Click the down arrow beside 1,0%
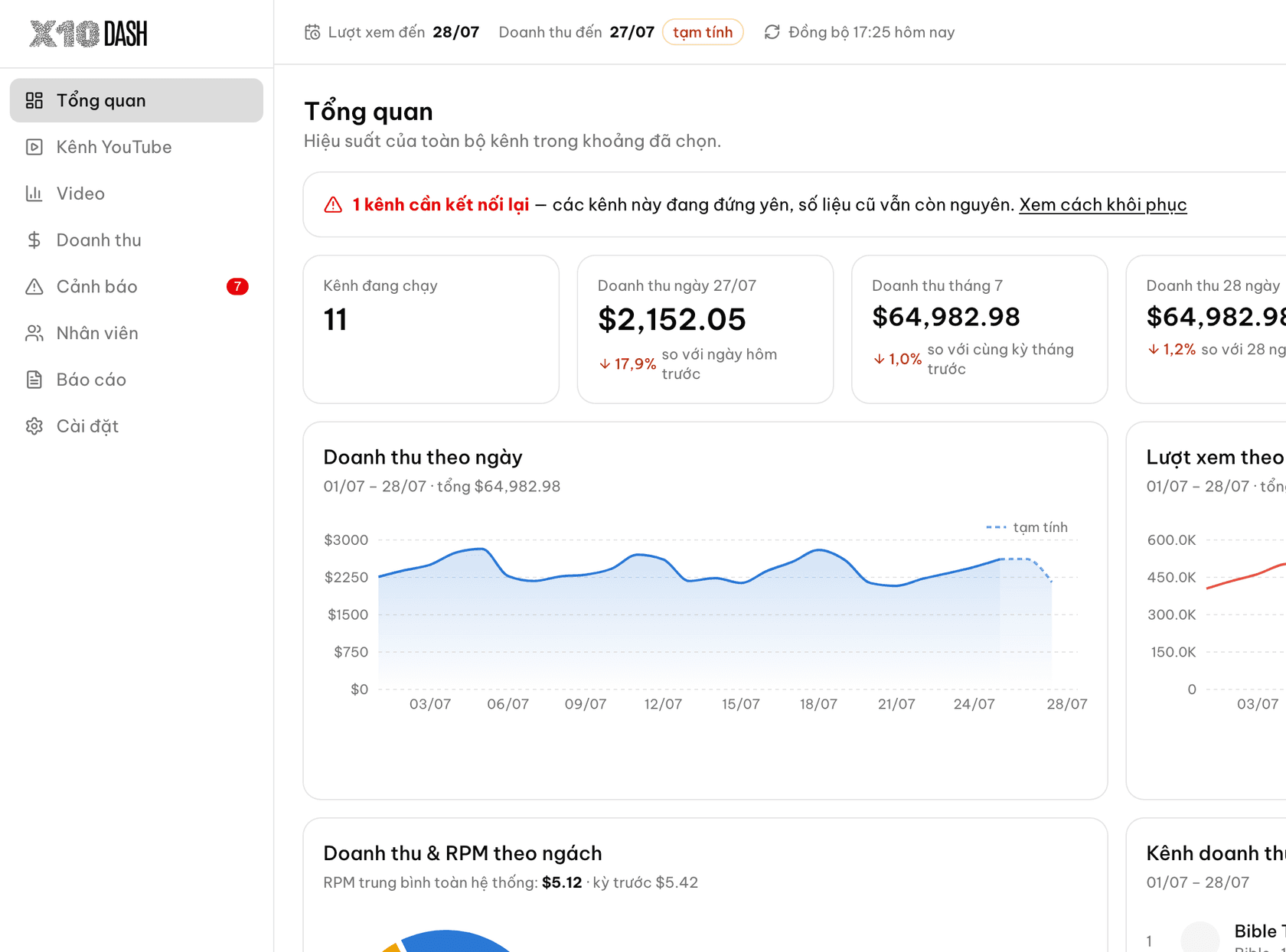 click(x=879, y=359)
